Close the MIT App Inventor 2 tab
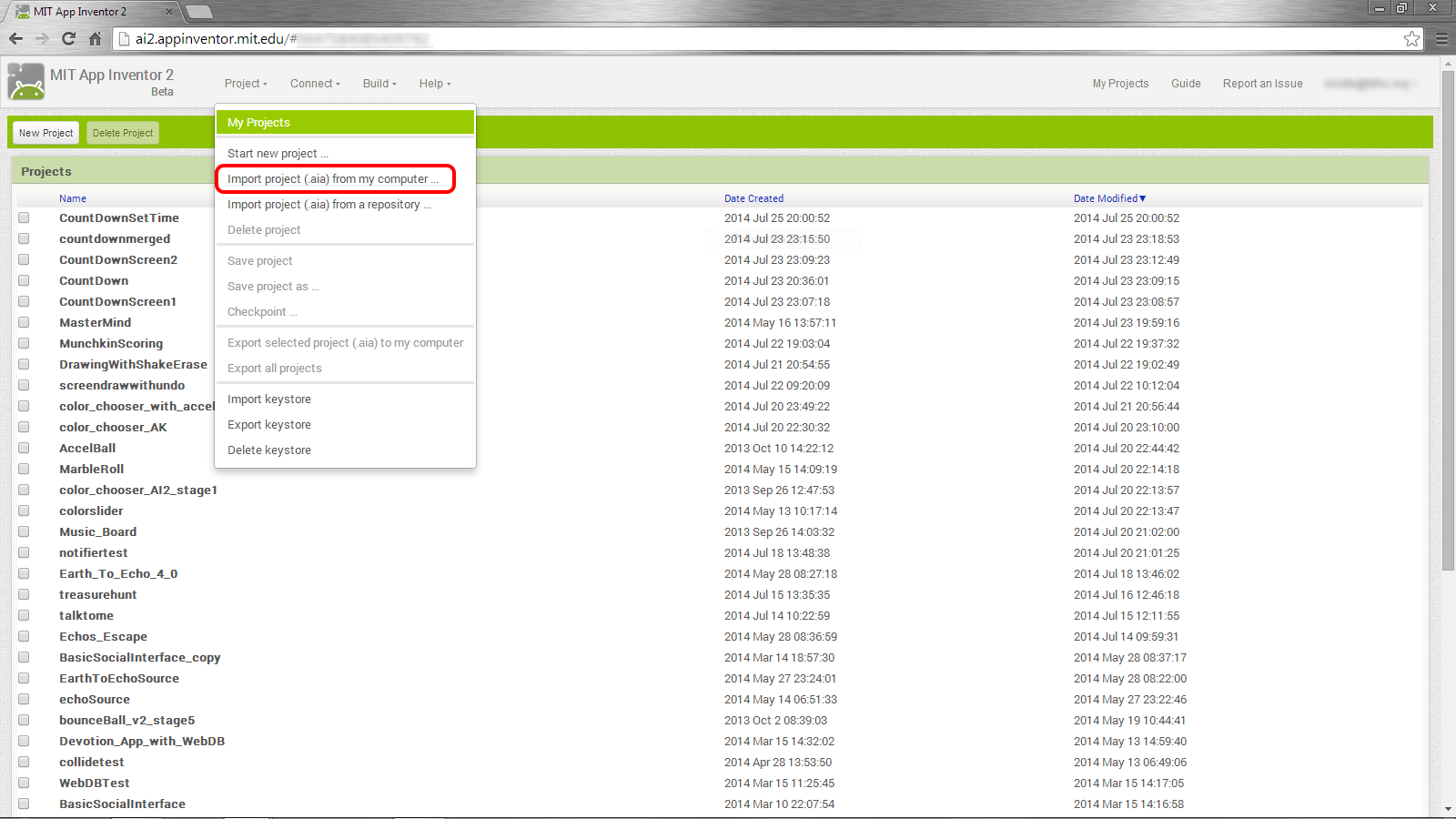The width and height of the screenshot is (1456, 819). pos(168,12)
